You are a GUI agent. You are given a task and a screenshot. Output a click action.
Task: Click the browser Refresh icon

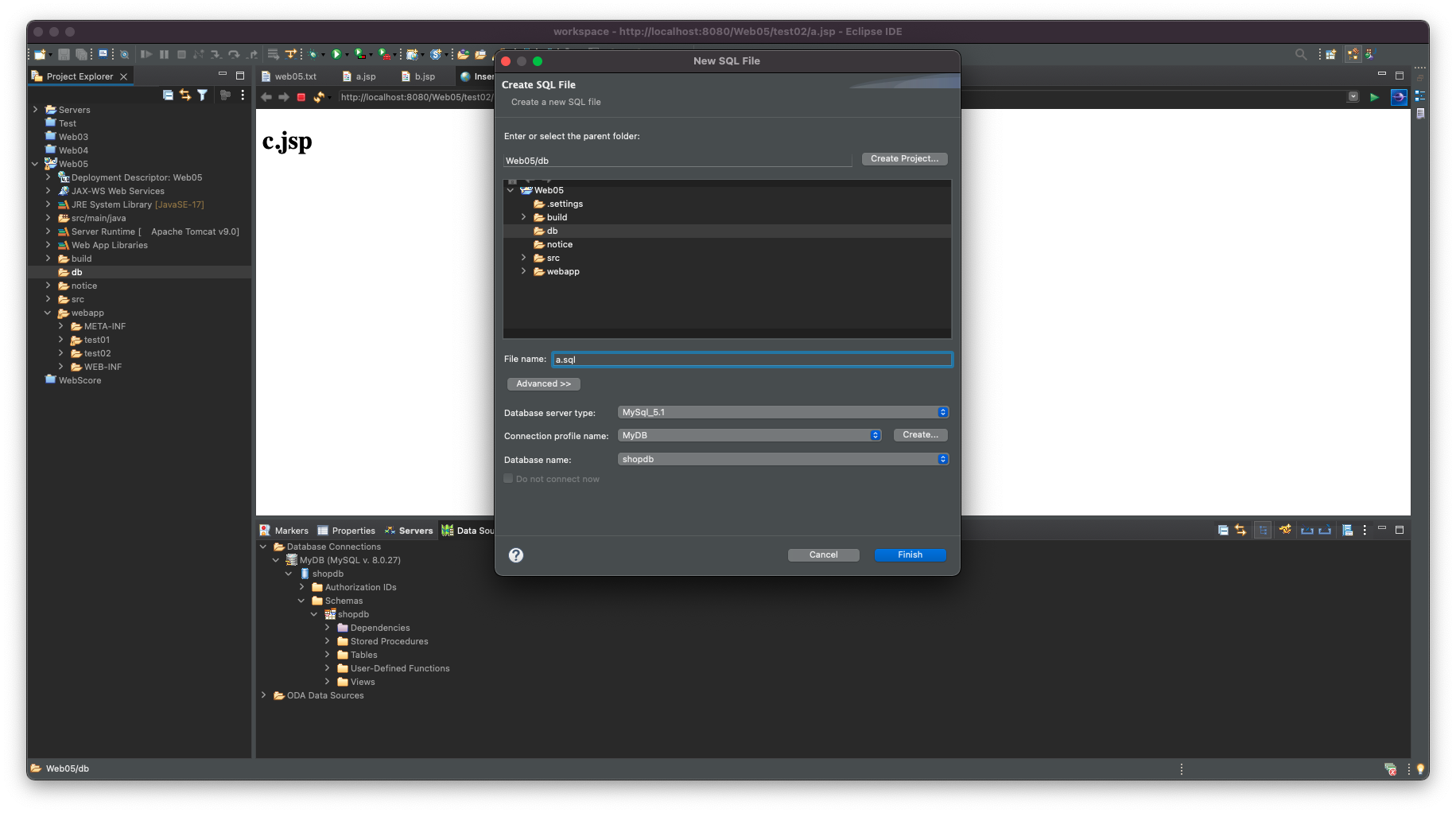(x=319, y=97)
